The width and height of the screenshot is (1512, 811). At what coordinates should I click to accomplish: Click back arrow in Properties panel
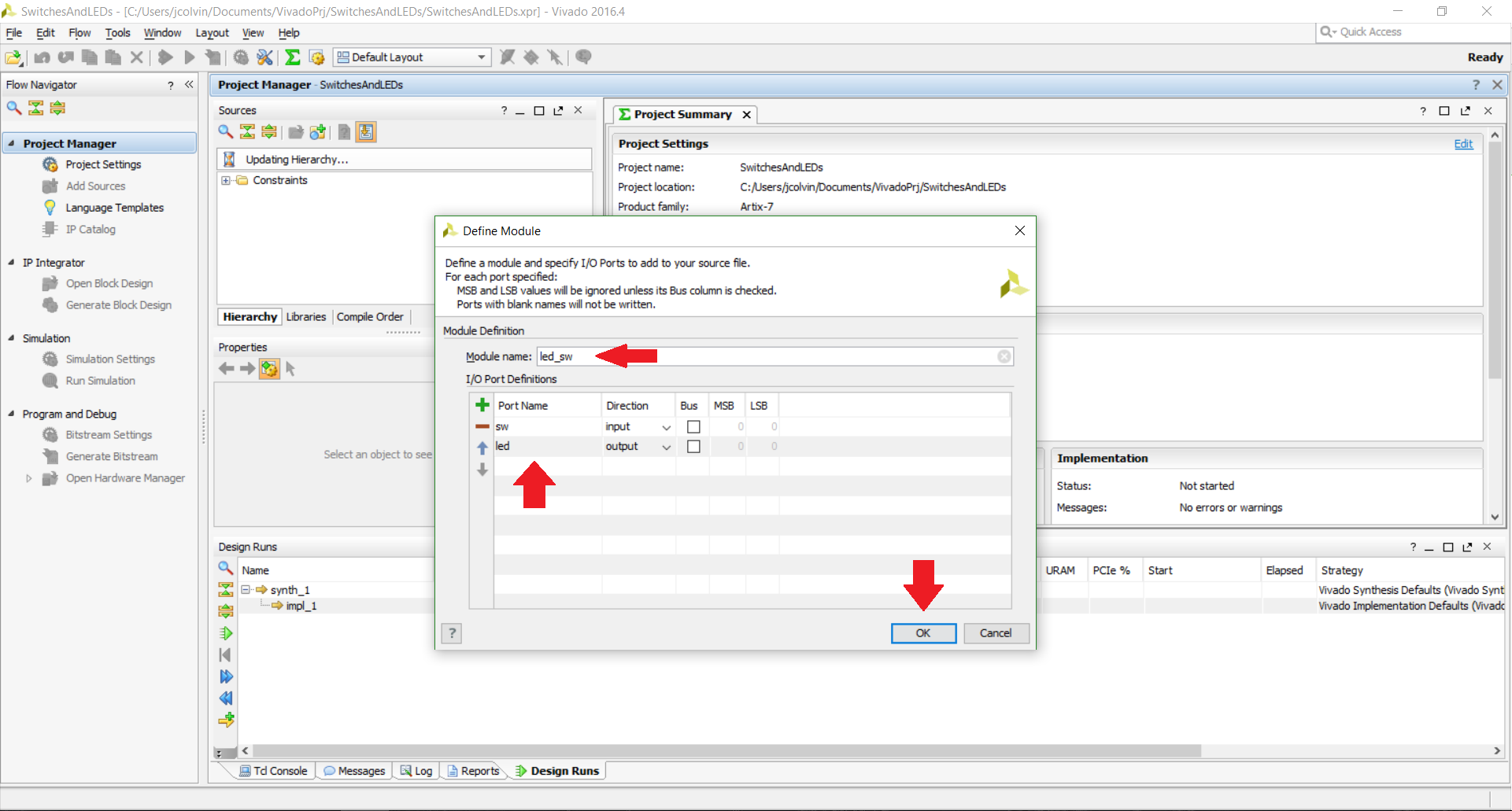227,368
